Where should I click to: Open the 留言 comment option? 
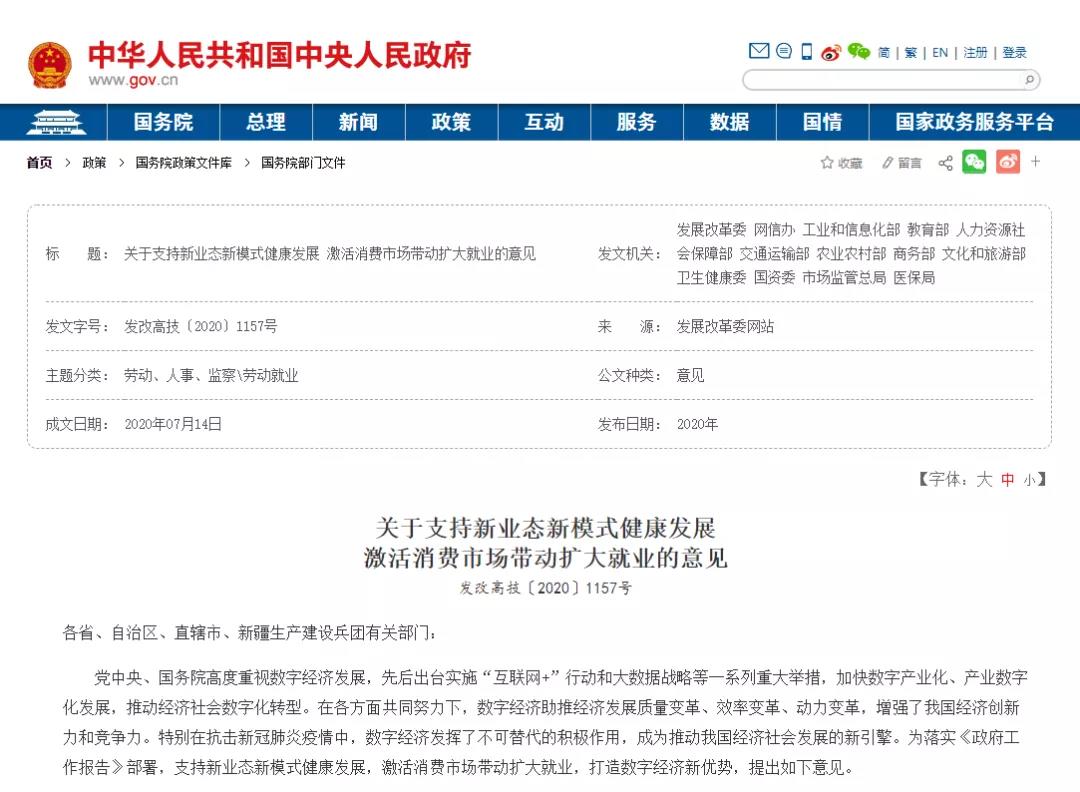(904, 162)
